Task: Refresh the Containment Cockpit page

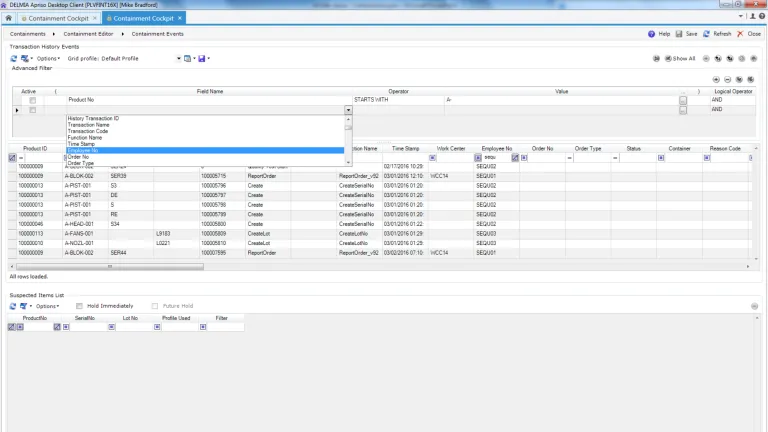Action: 706,34
